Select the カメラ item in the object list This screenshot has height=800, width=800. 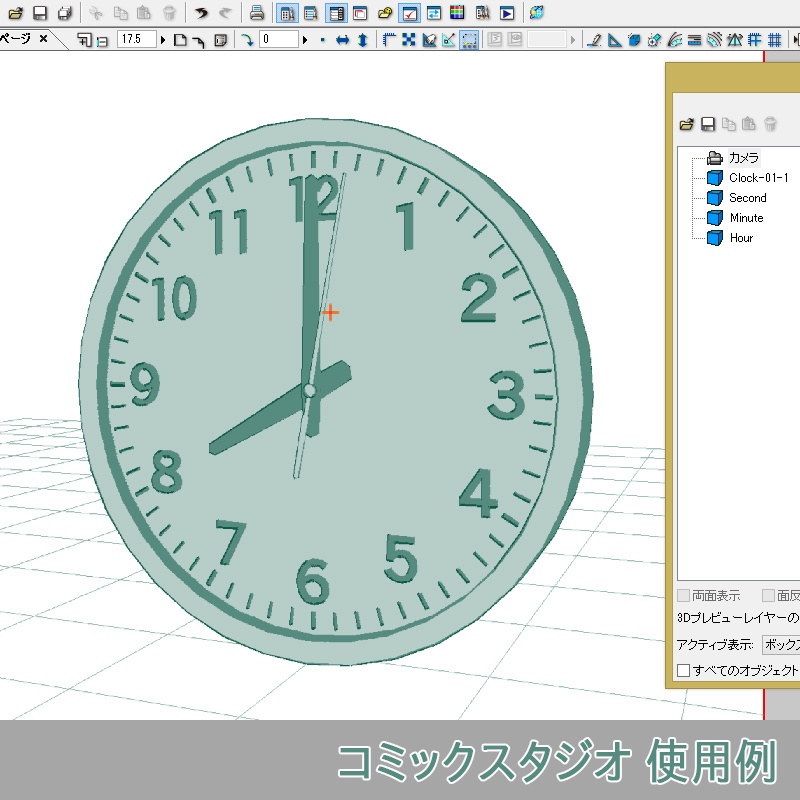tap(742, 157)
